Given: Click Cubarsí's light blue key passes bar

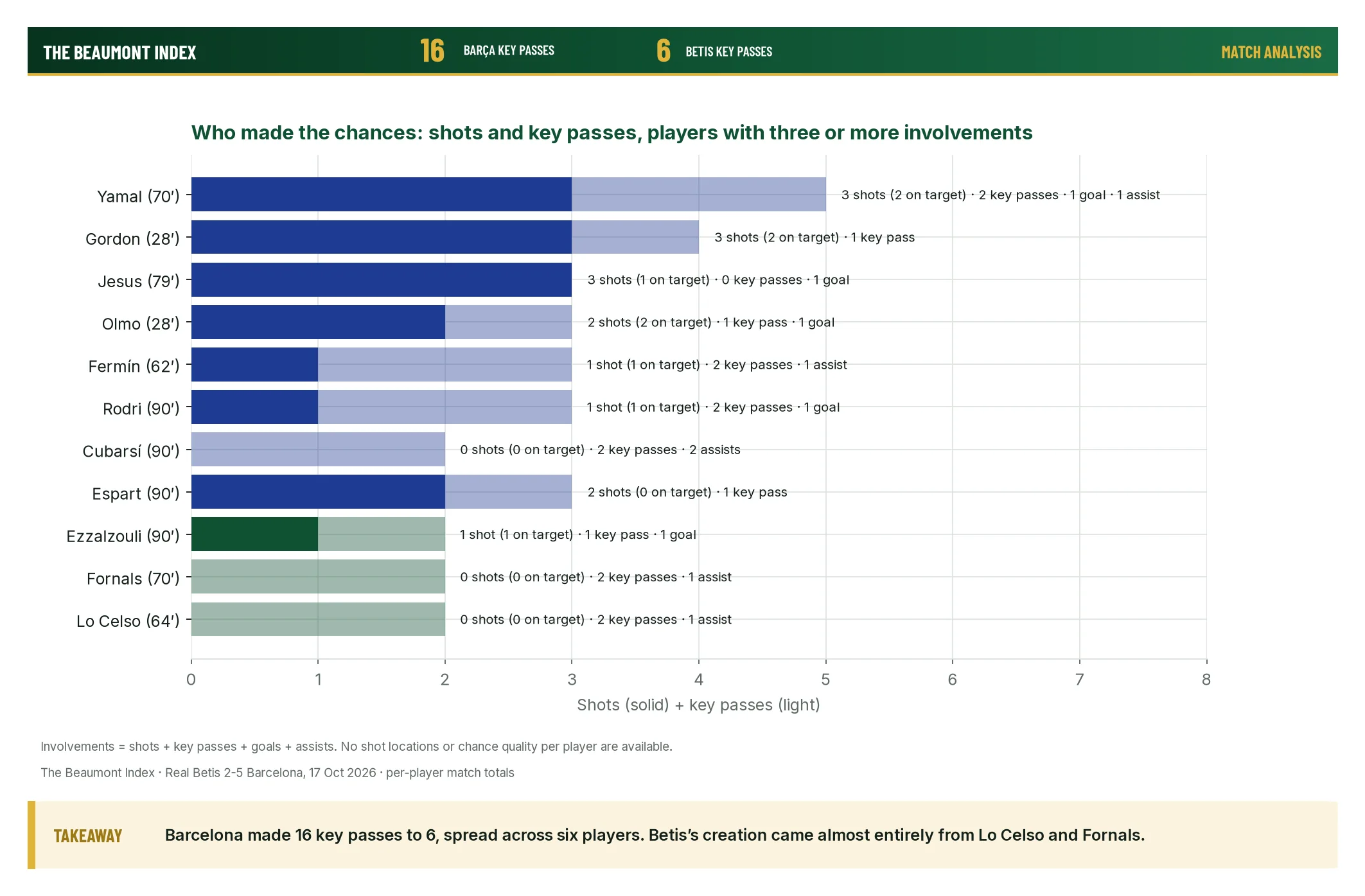Looking at the screenshot, I should [x=318, y=449].
